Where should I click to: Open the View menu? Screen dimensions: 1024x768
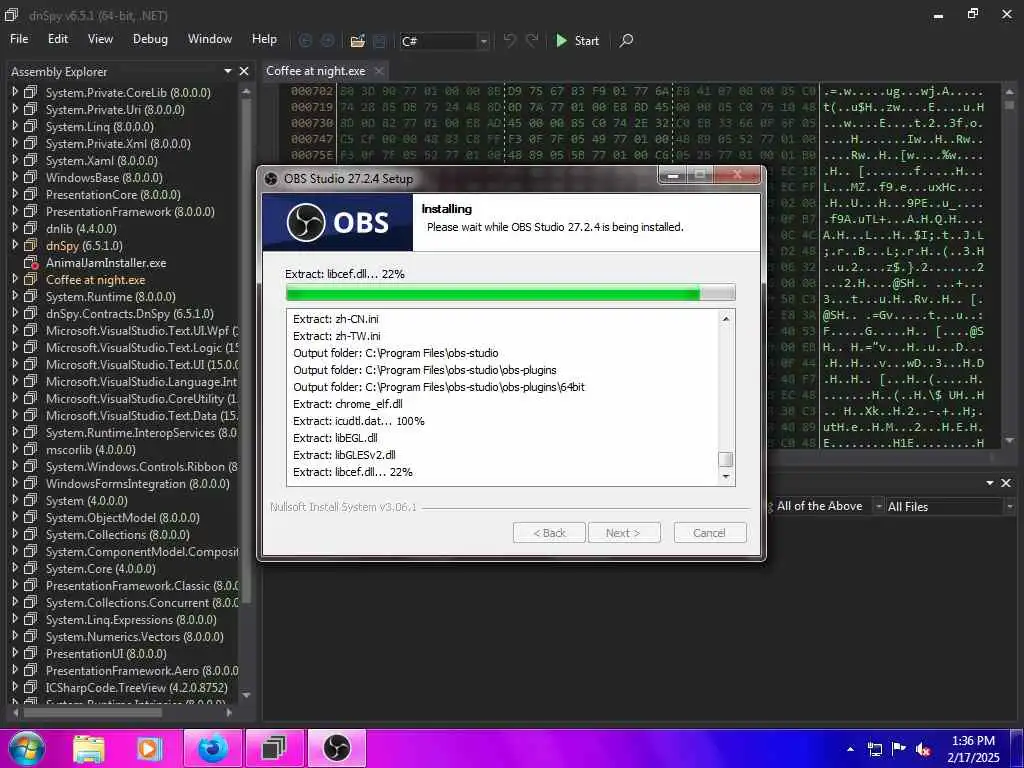pos(100,39)
